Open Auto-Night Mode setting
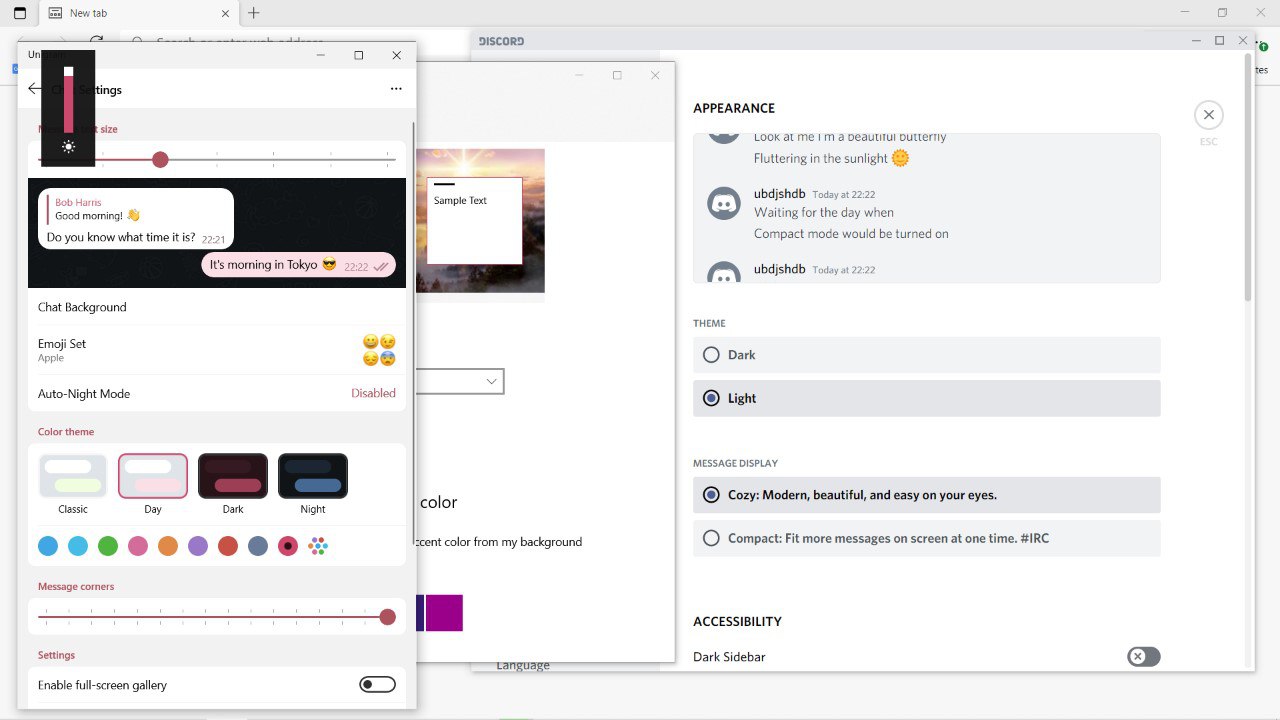The image size is (1280, 720). [217, 393]
